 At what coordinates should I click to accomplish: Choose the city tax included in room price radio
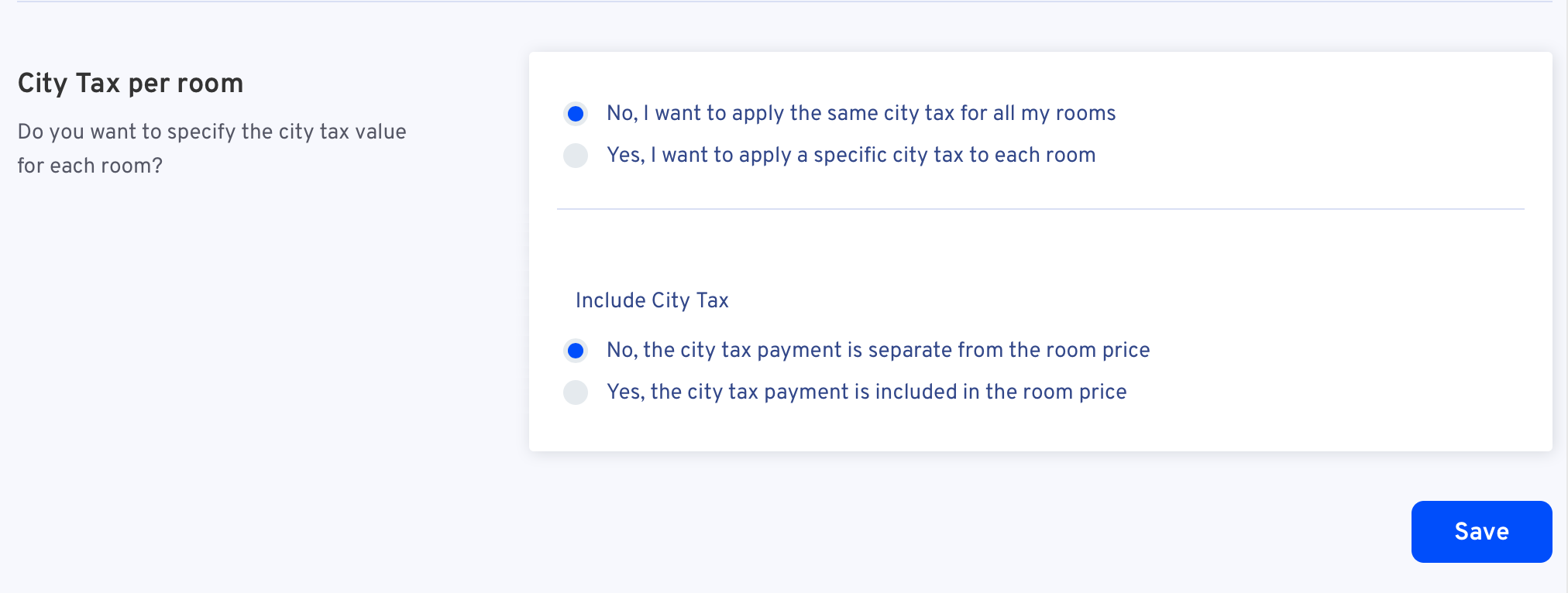576,392
